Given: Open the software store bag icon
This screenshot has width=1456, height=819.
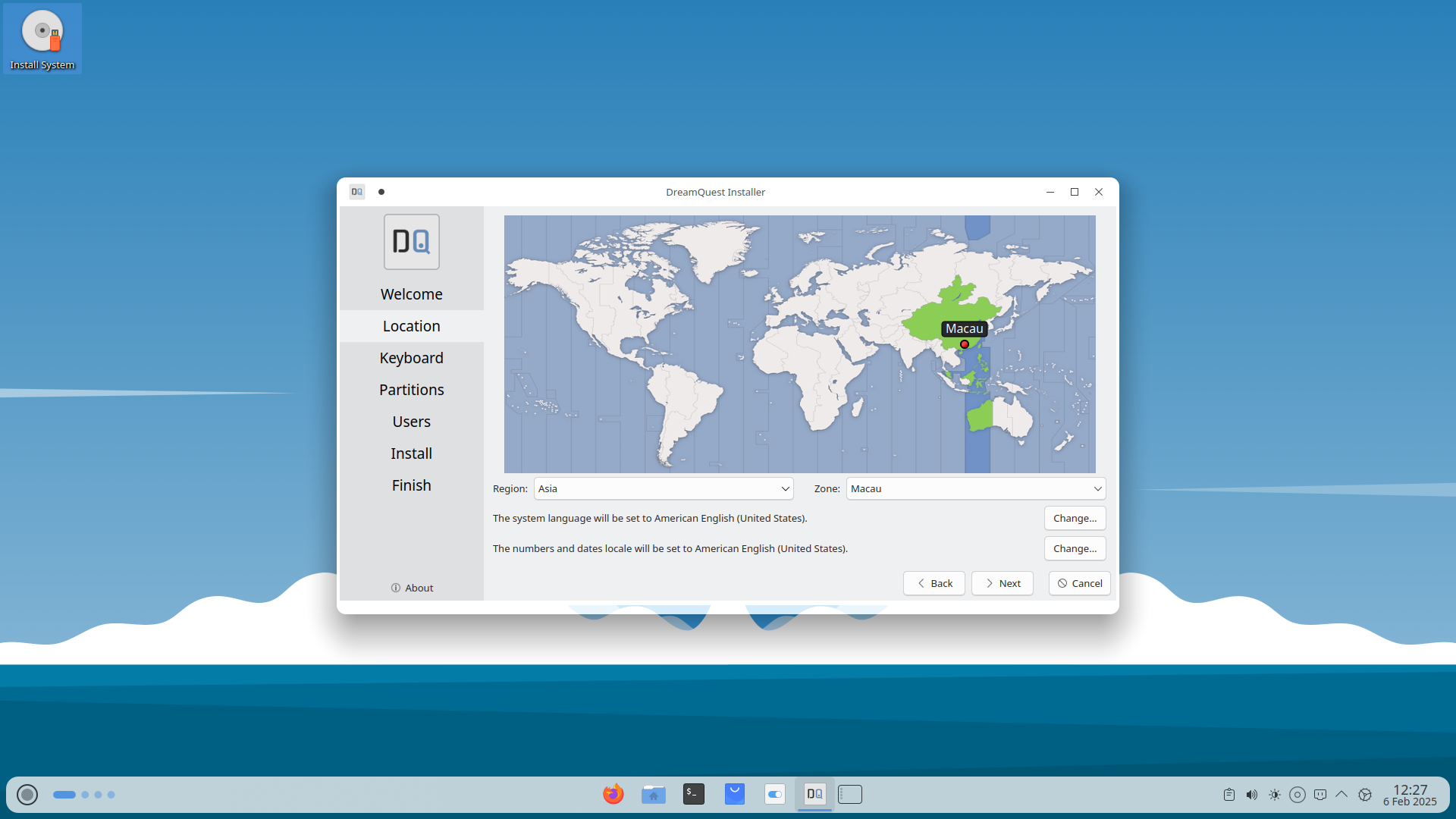Looking at the screenshot, I should point(734,794).
